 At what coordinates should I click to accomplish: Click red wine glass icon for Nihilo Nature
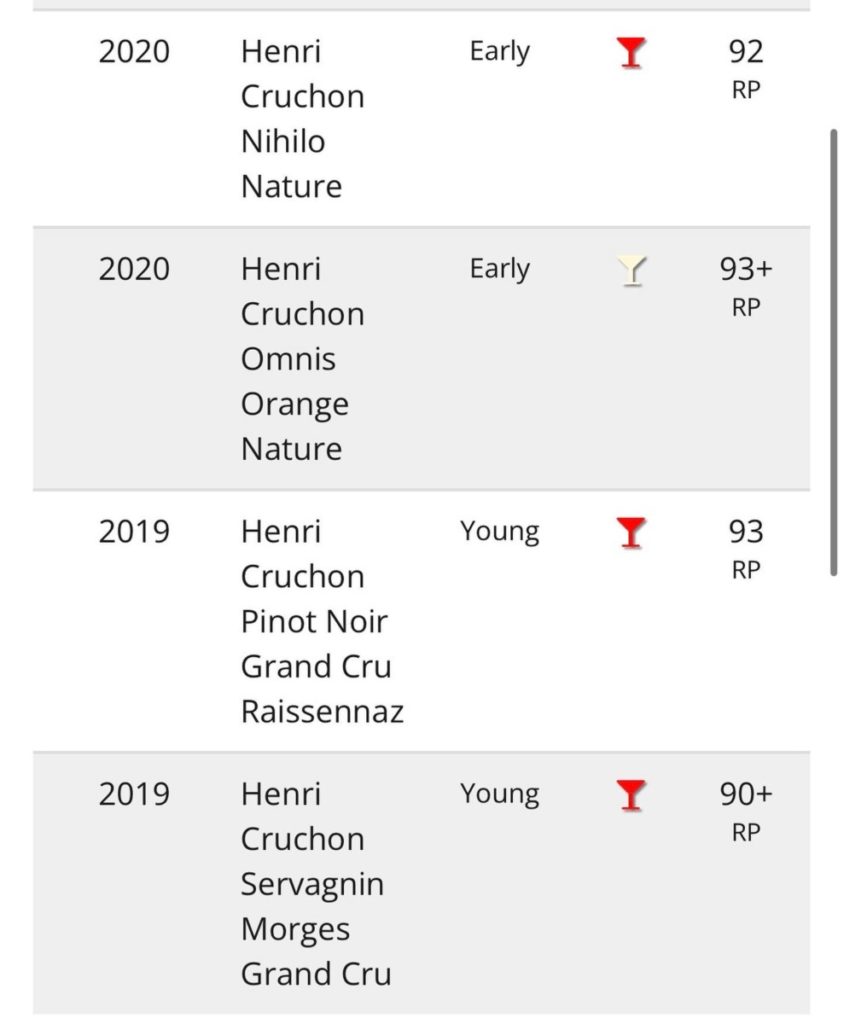pos(630,52)
